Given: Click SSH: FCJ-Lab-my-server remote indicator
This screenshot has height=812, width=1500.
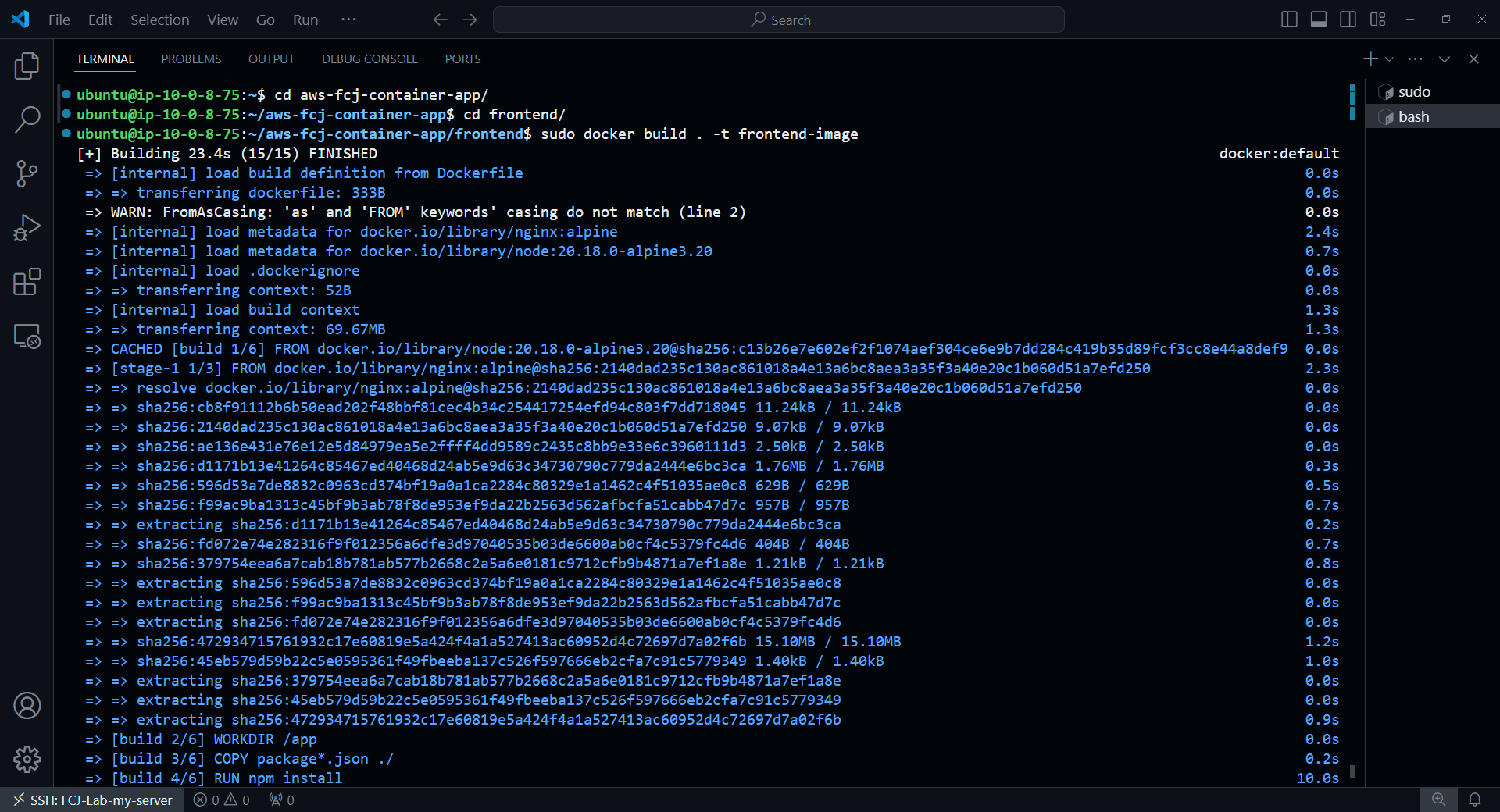Looking at the screenshot, I should 92,800.
